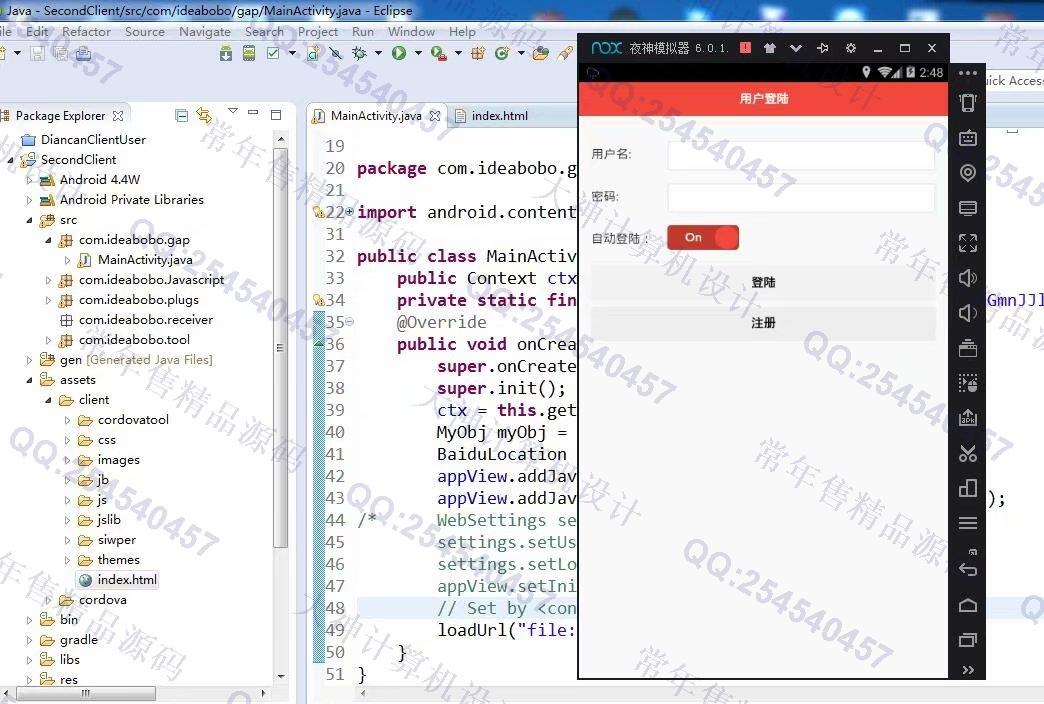Expand the gen Generated Java Files node
Screen dimensions: 1044x704
(x=29, y=360)
